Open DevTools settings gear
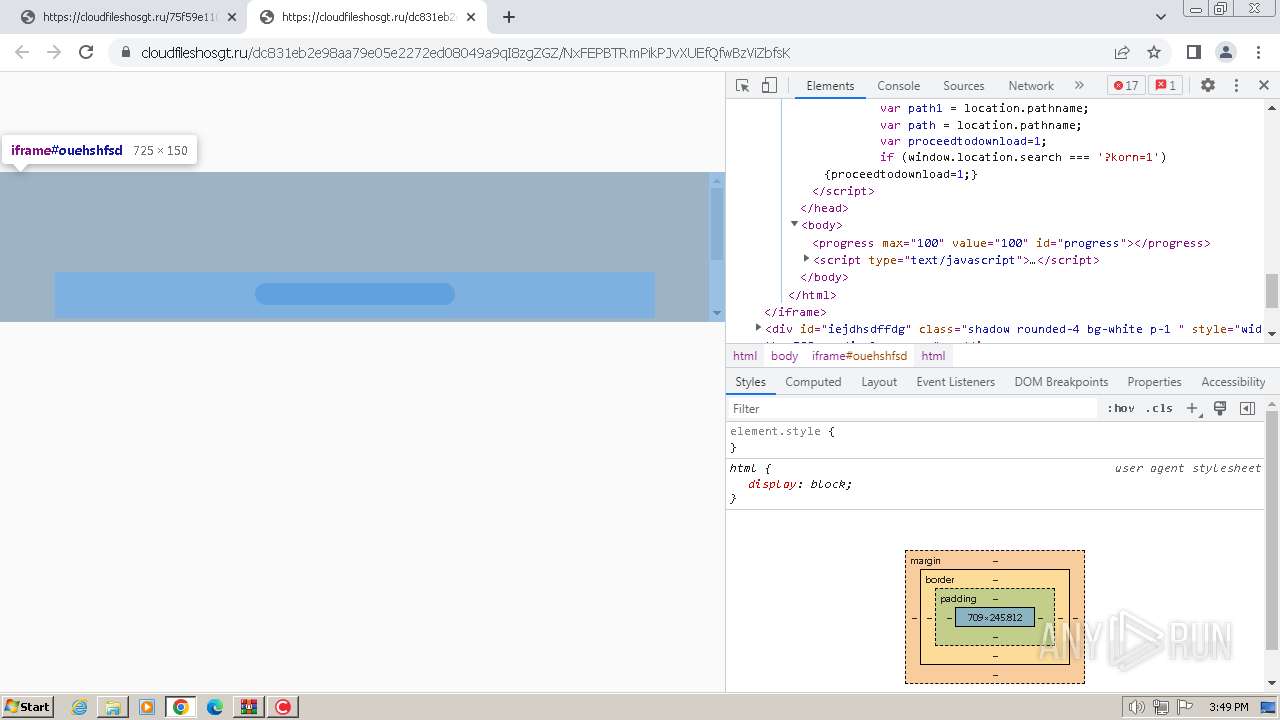Screen dimensions: 1280x720 (1207, 85)
